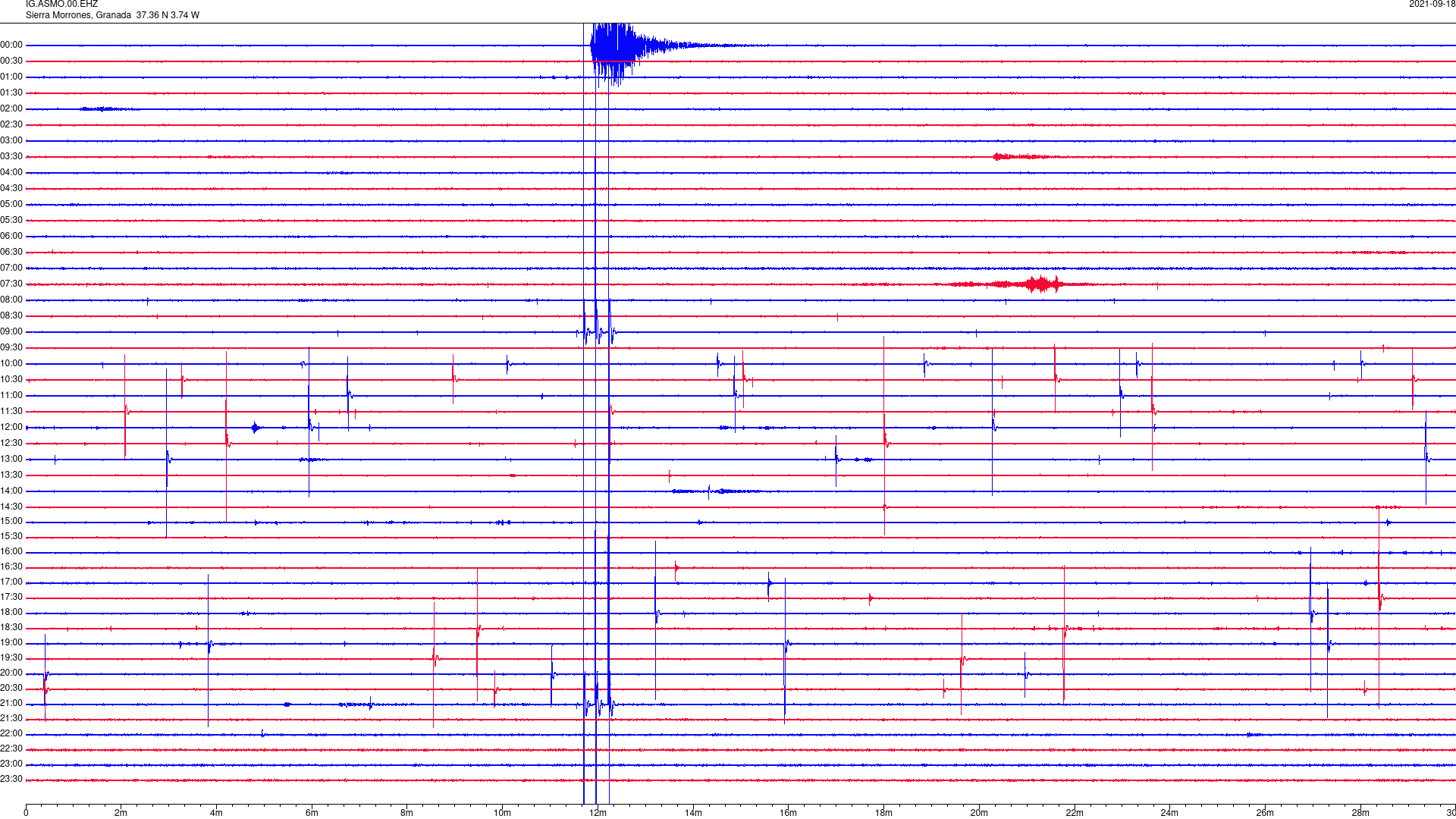The width and height of the screenshot is (1456, 819).
Task: Select the 07:30 trace time label
Action: point(11,284)
